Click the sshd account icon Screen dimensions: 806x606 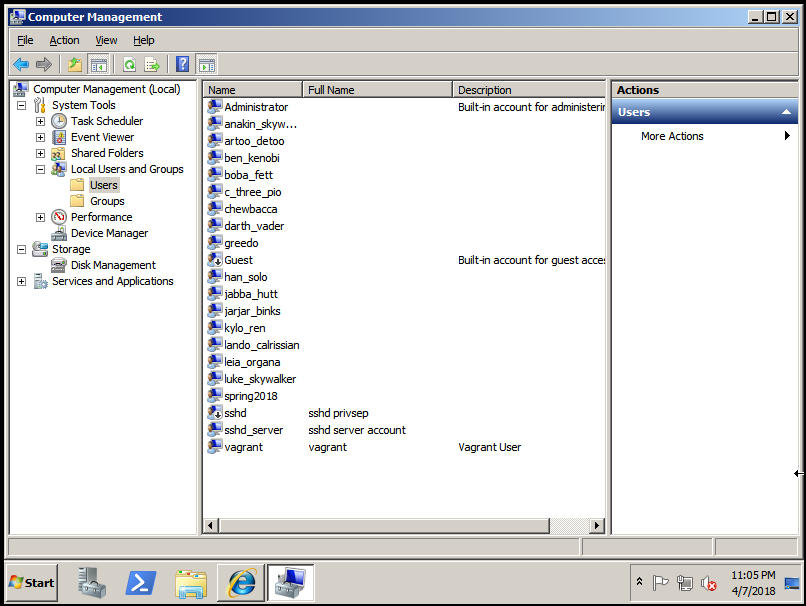(x=214, y=413)
